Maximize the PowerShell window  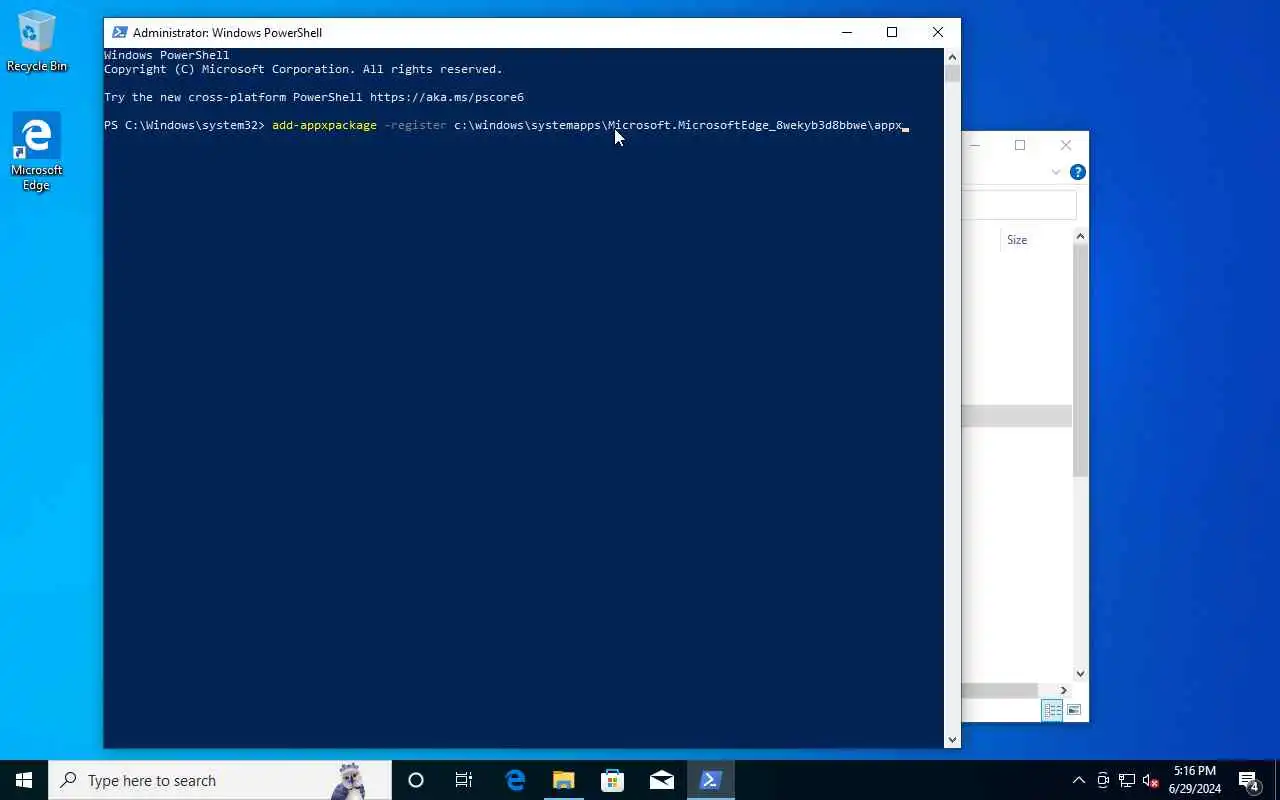(892, 33)
